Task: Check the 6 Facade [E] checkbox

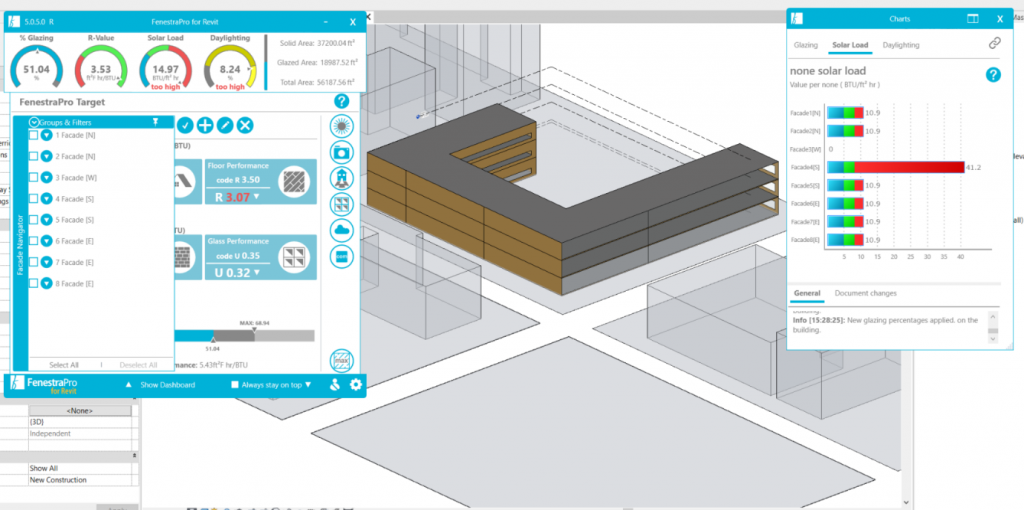Action: click(33, 241)
